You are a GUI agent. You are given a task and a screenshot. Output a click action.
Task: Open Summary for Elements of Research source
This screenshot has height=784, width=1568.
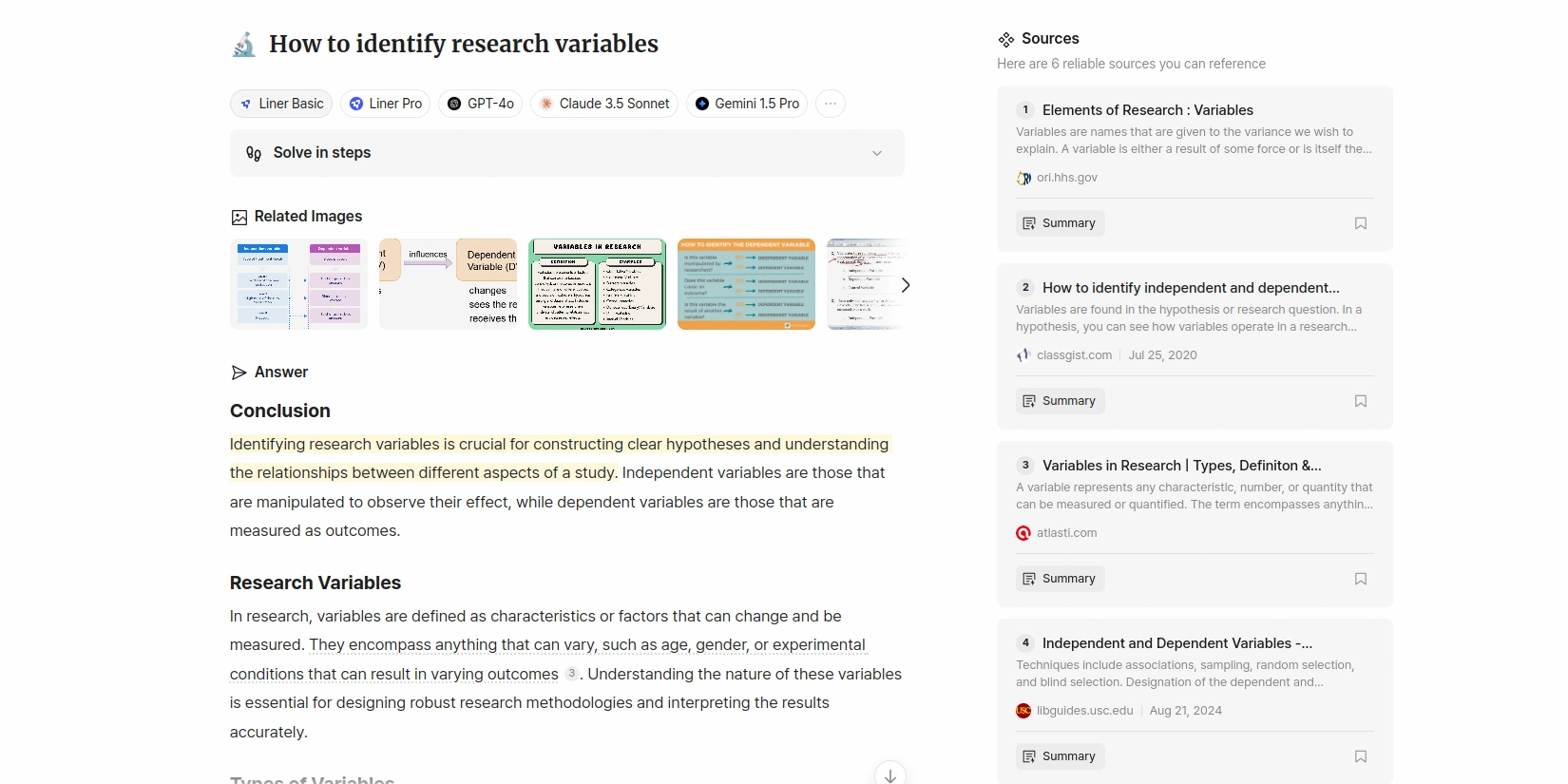[x=1060, y=223]
